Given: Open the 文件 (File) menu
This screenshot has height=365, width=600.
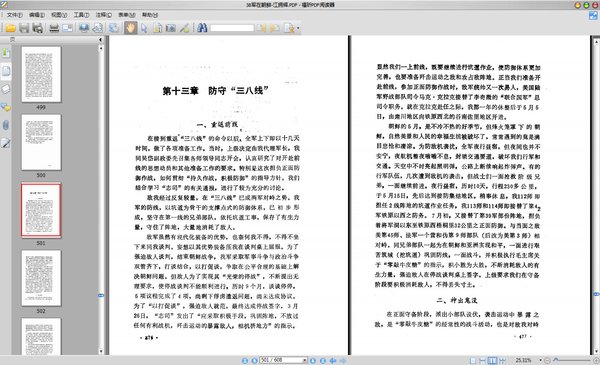Looking at the screenshot, I should 15,15.
